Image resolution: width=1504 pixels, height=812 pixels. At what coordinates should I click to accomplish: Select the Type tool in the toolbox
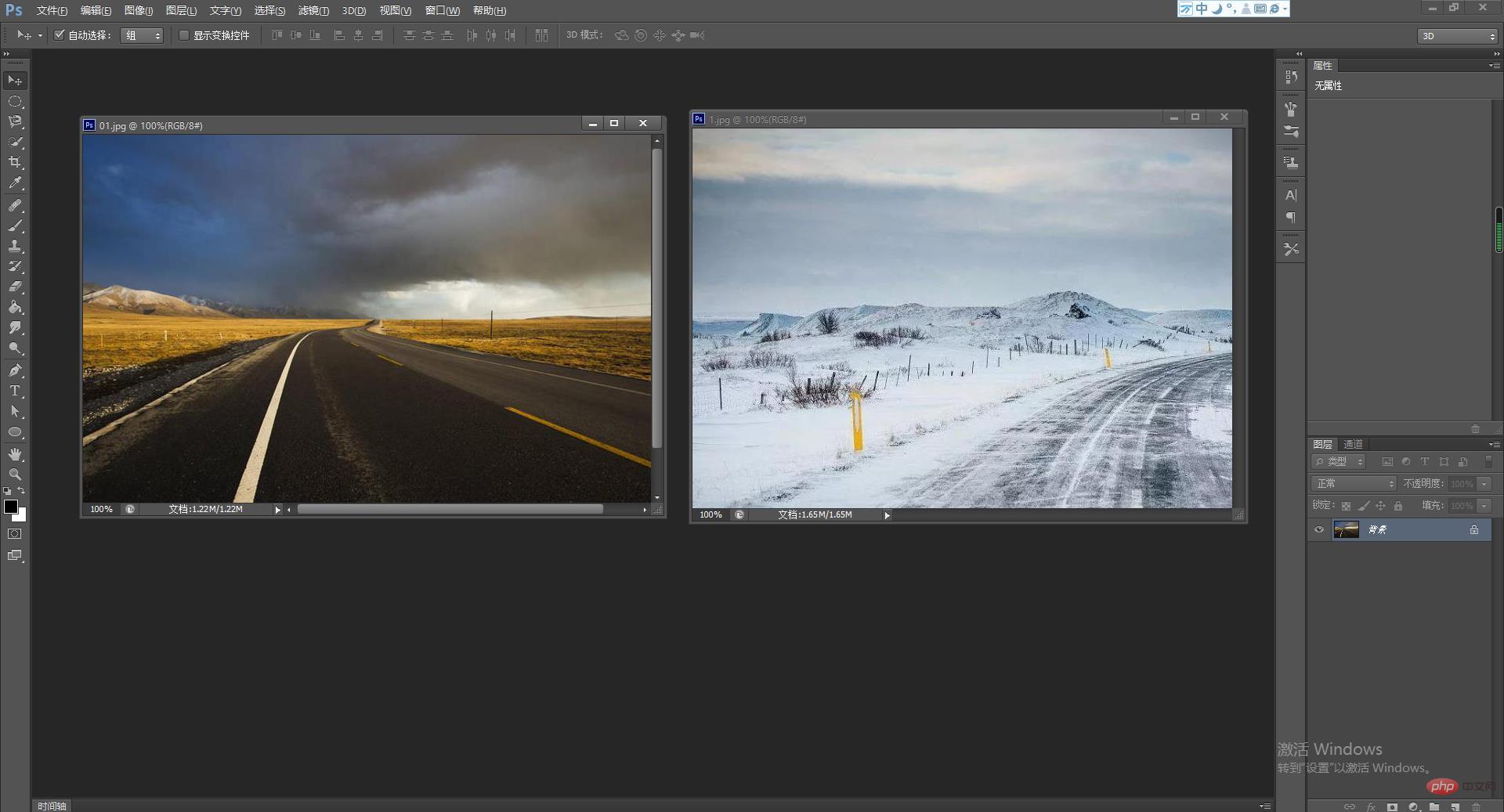15,391
